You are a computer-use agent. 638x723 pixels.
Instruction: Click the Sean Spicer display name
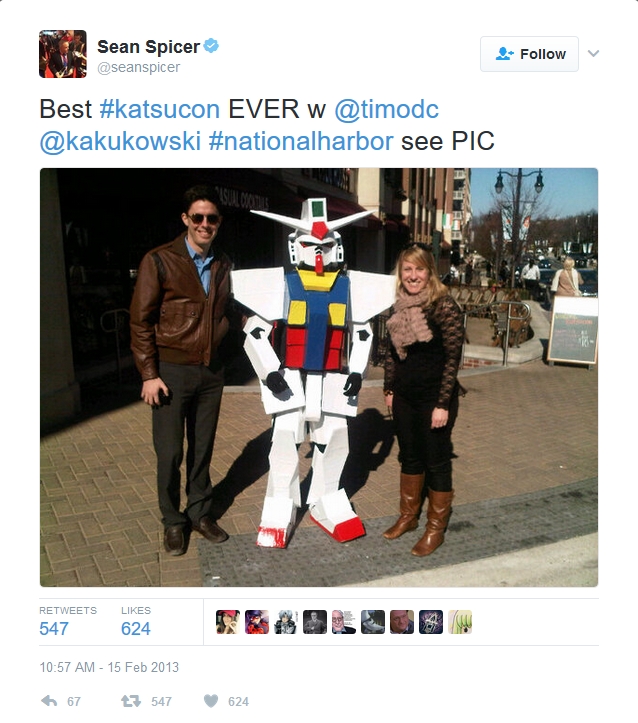148,47
